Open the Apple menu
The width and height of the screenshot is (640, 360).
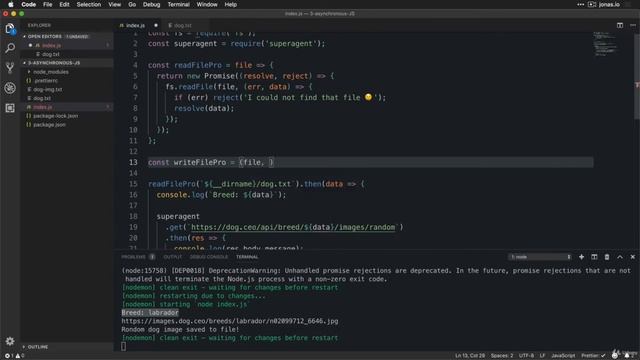click(x=11, y=4)
